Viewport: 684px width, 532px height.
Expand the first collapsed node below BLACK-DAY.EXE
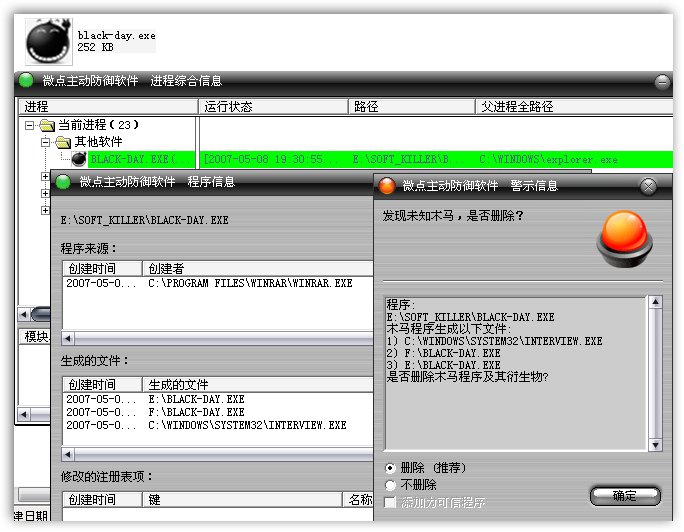click(x=45, y=176)
